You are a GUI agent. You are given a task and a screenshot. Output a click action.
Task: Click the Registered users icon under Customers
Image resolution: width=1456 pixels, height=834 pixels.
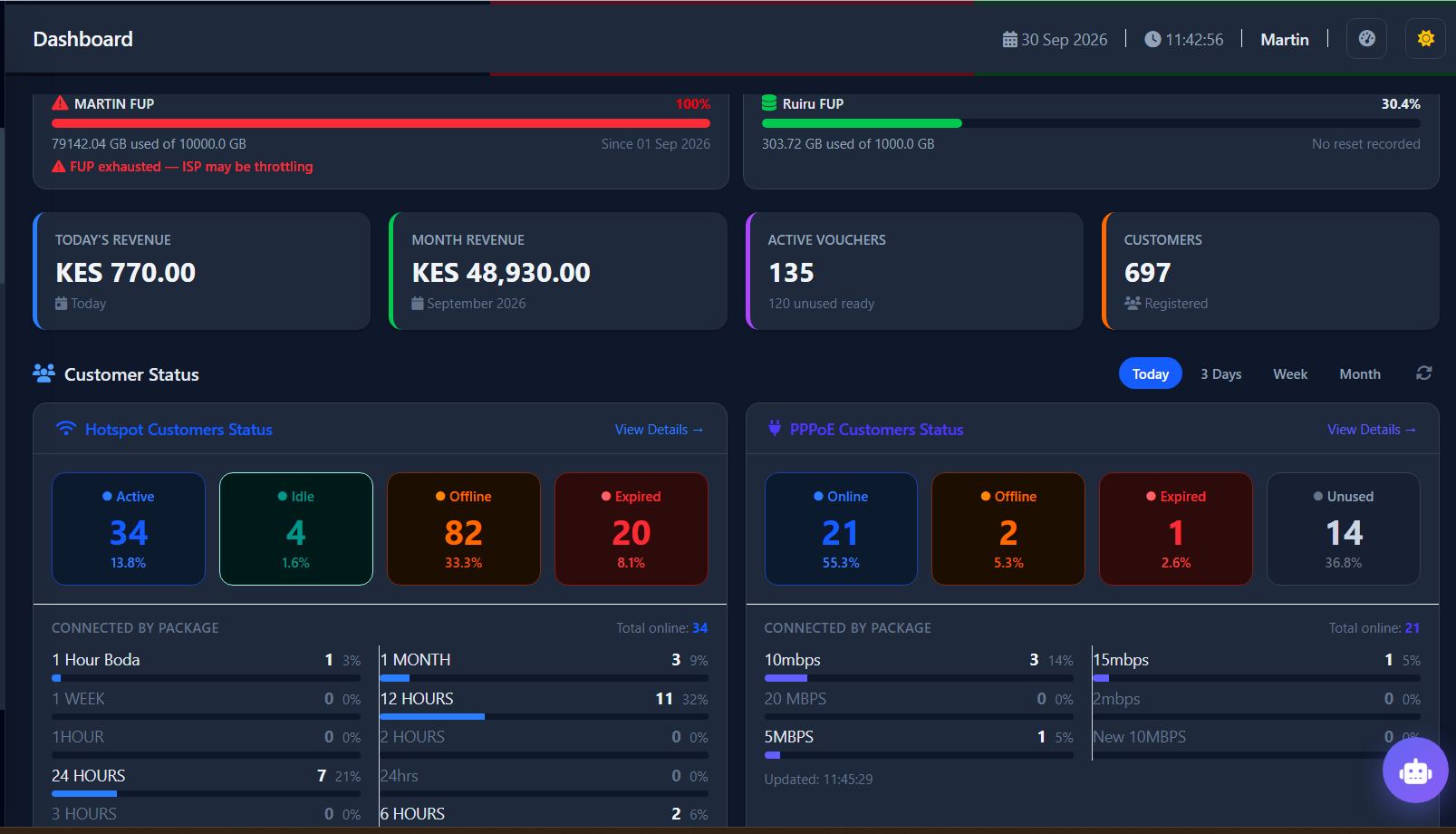click(x=1133, y=304)
